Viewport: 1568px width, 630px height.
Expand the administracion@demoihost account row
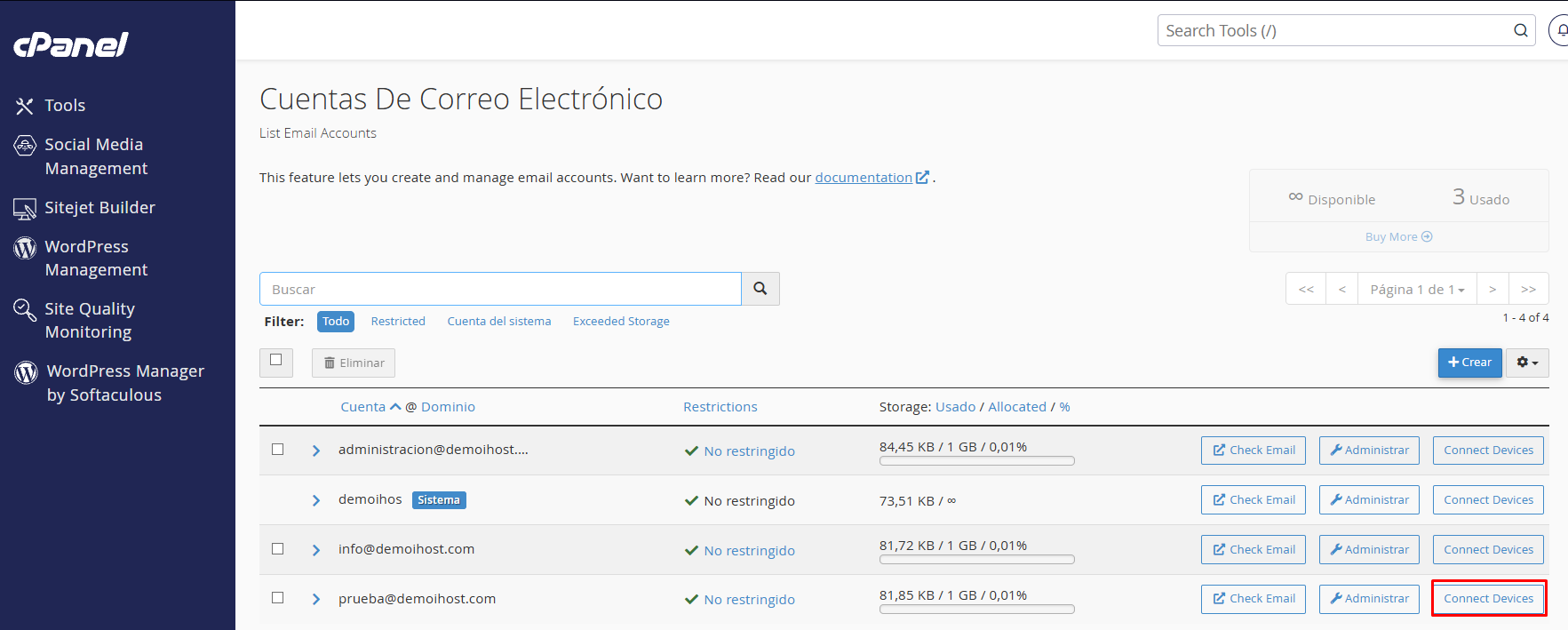click(315, 451)
